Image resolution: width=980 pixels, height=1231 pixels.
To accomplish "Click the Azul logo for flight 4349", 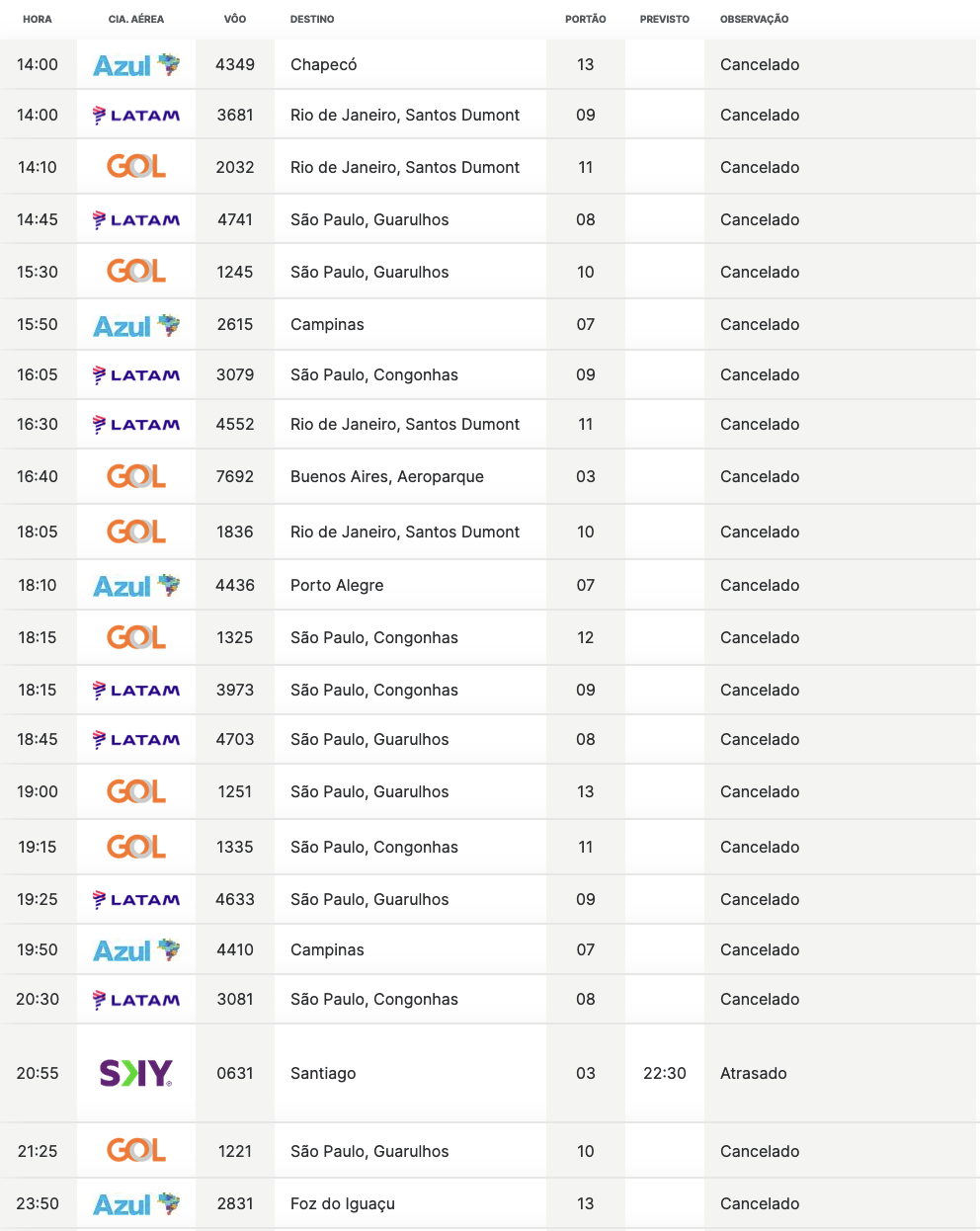I will point(136,65).
